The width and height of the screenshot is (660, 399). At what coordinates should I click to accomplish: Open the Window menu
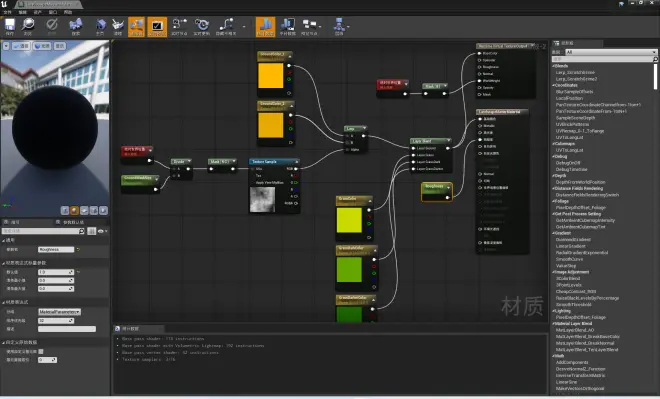(x=53, y=12)
